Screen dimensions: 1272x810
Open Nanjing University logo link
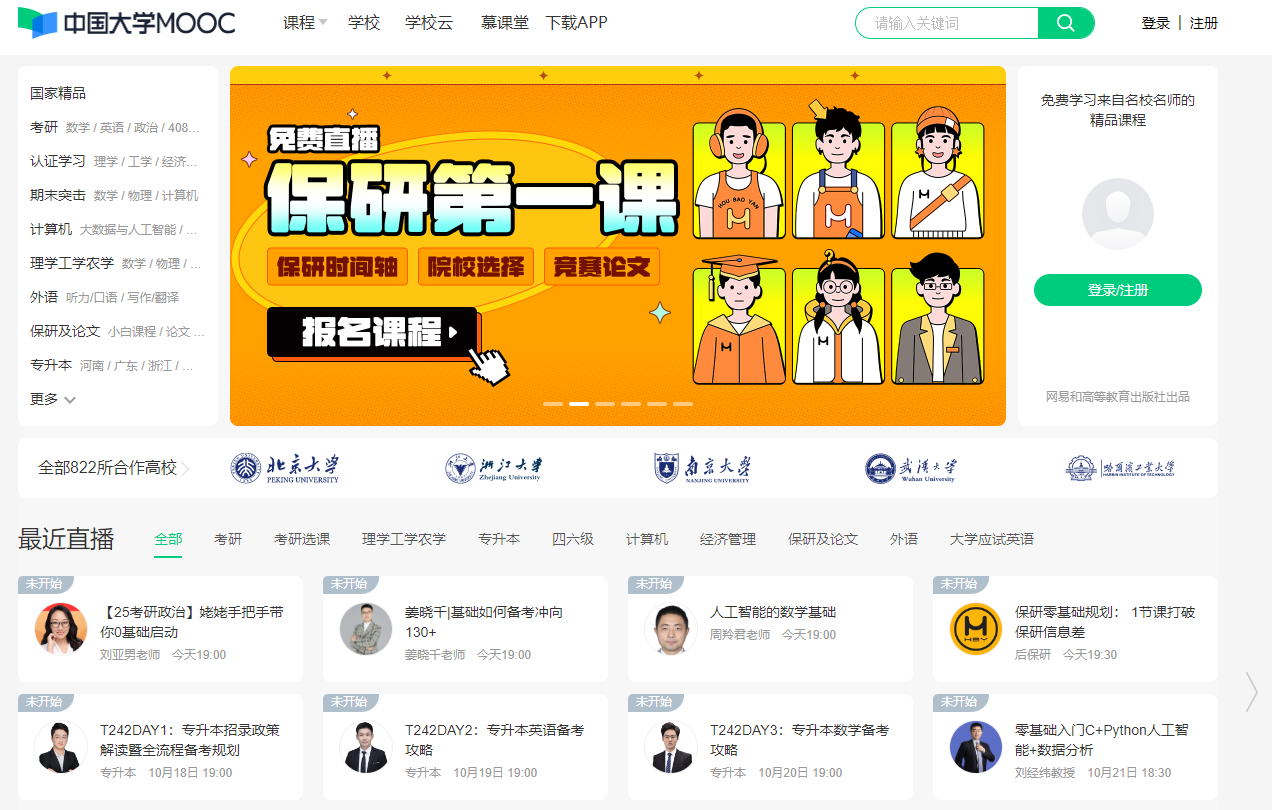click(x=703, y=468)
